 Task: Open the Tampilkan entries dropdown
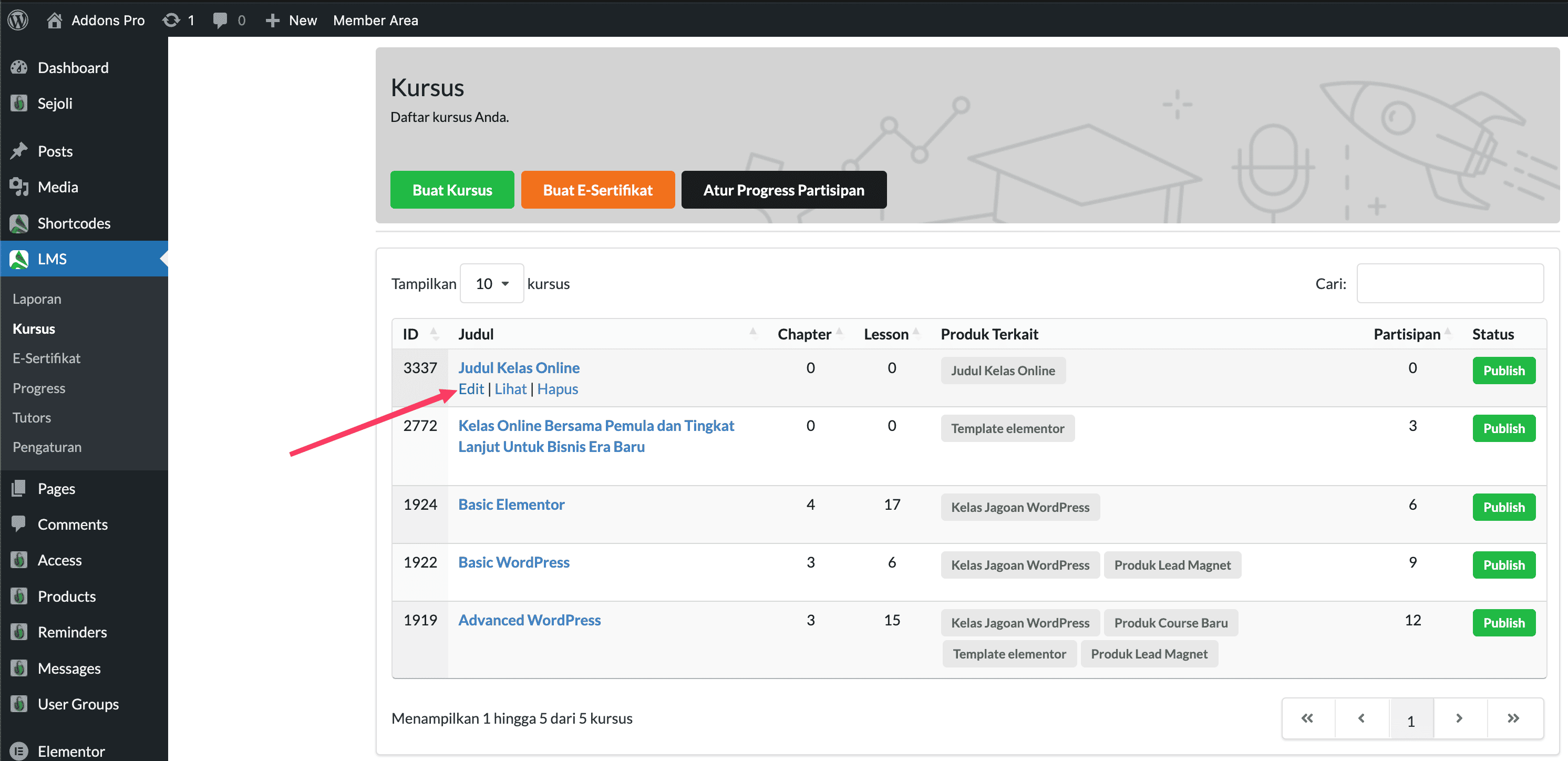click(492, 284)
